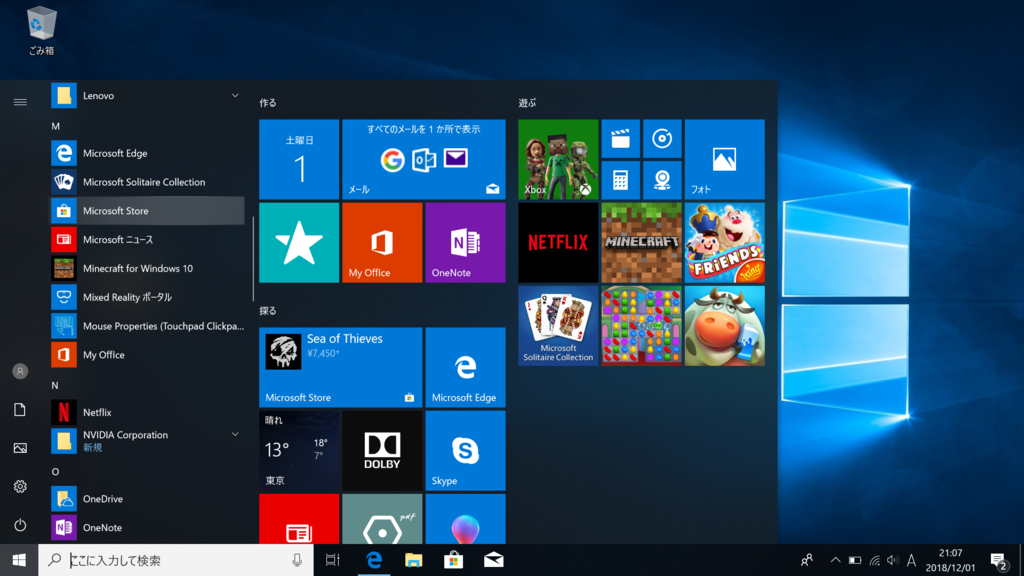
Task: Open Microsoft ニュース app entry
Action: 148,240
